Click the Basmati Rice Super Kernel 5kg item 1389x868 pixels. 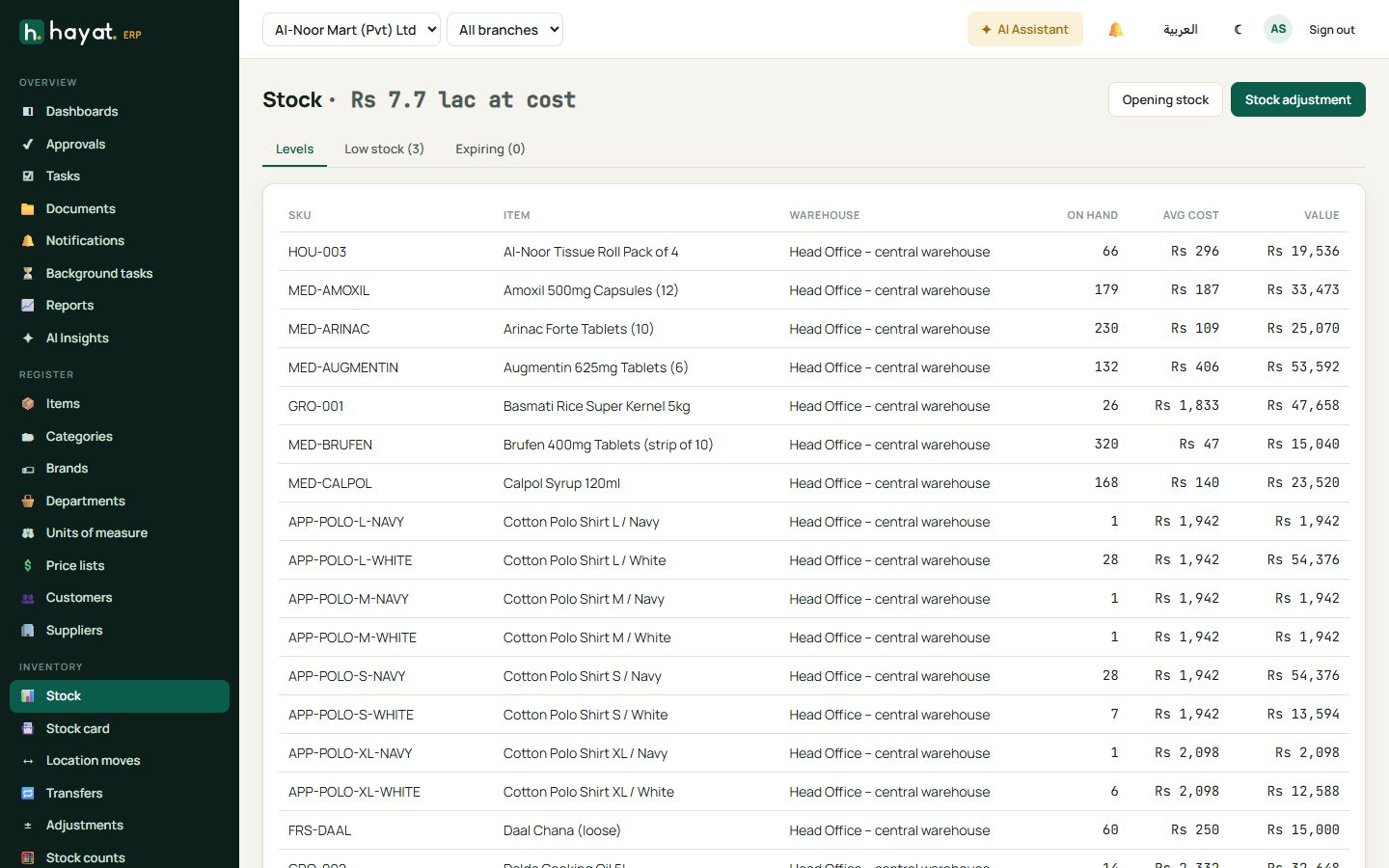[x=597, y=406]
